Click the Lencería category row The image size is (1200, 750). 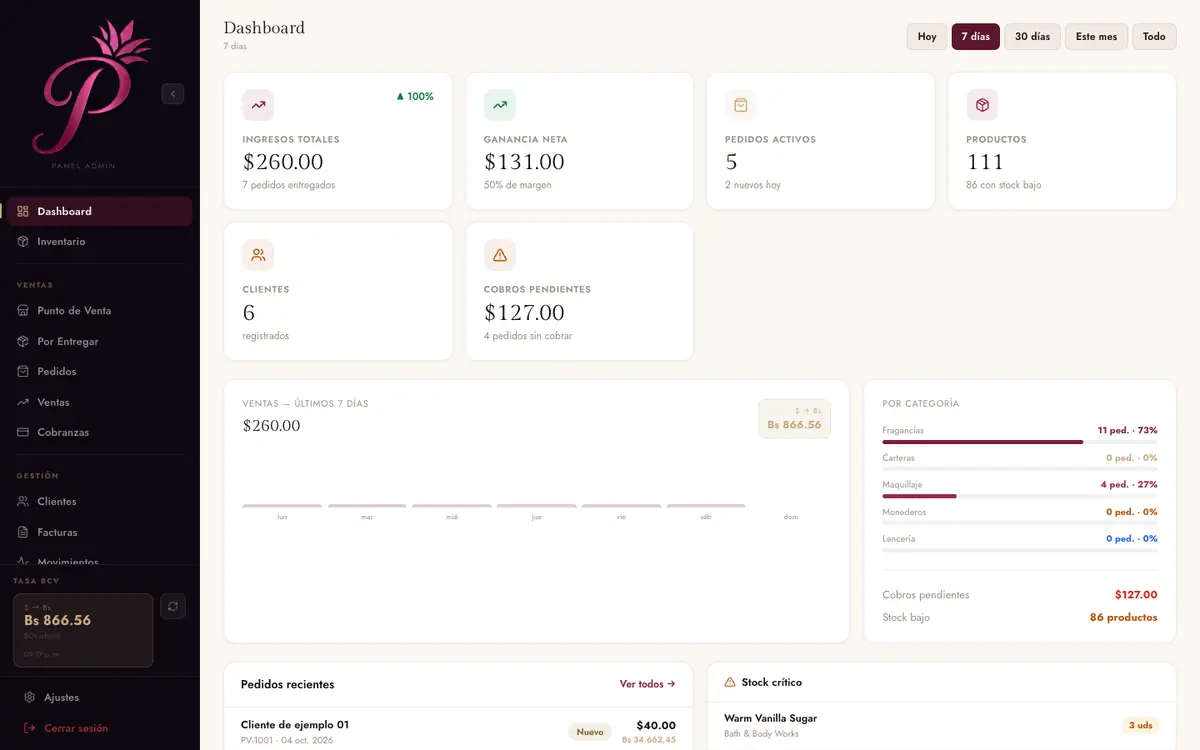pos(1020,542)
